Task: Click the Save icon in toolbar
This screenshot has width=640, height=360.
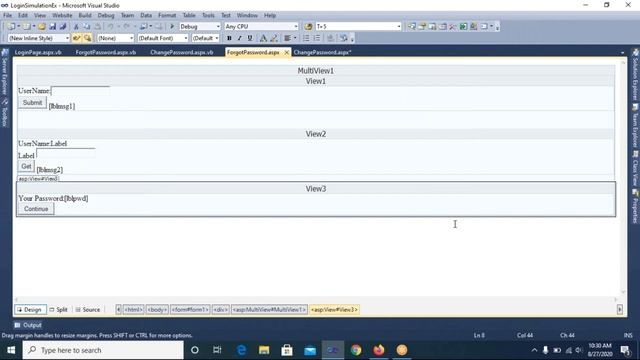Action: (53, 27)
